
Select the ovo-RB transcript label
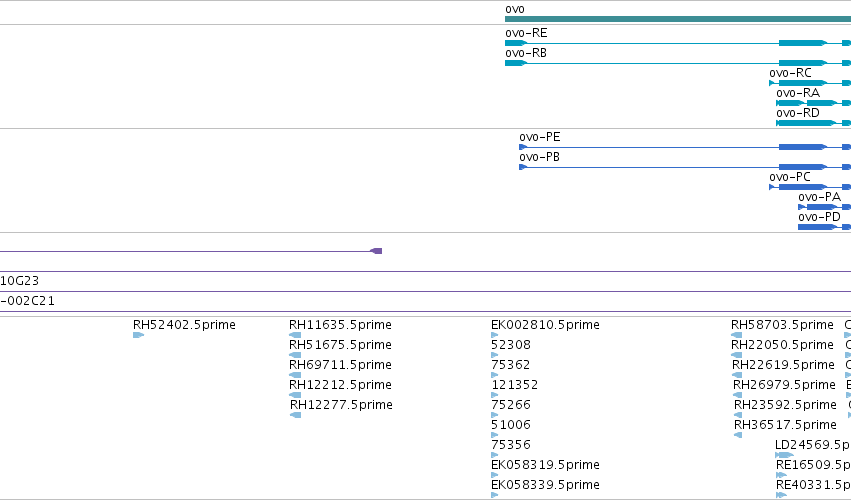[x=526, y=53]
